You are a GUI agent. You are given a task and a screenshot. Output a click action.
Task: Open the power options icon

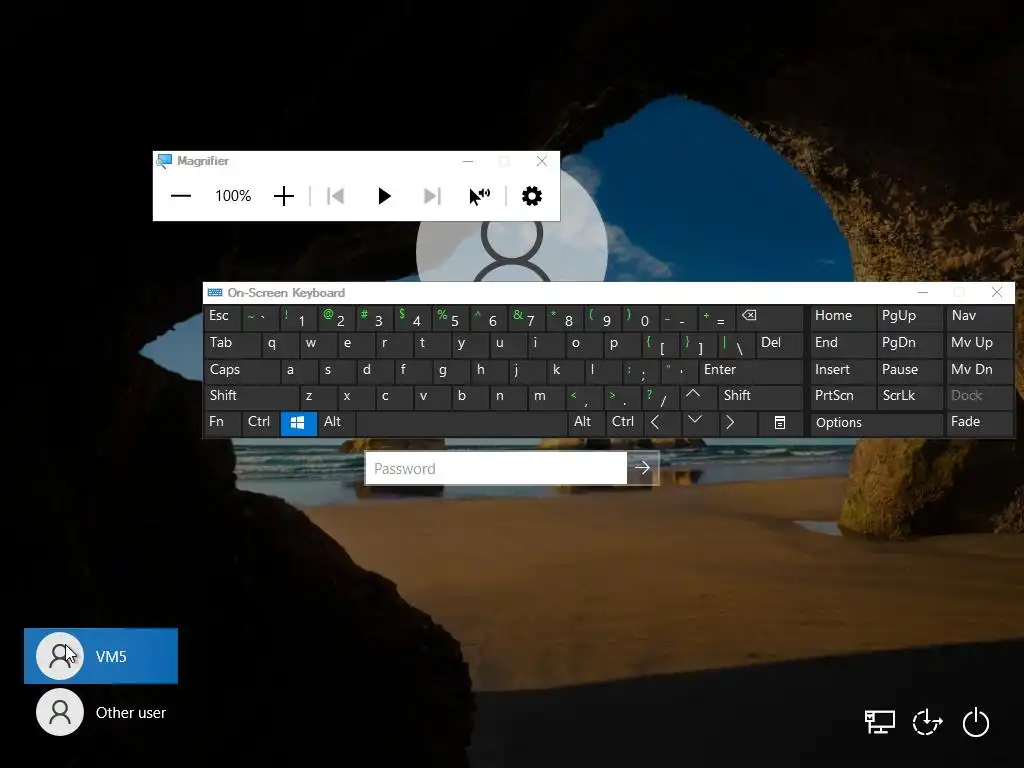tap(976, 722)
